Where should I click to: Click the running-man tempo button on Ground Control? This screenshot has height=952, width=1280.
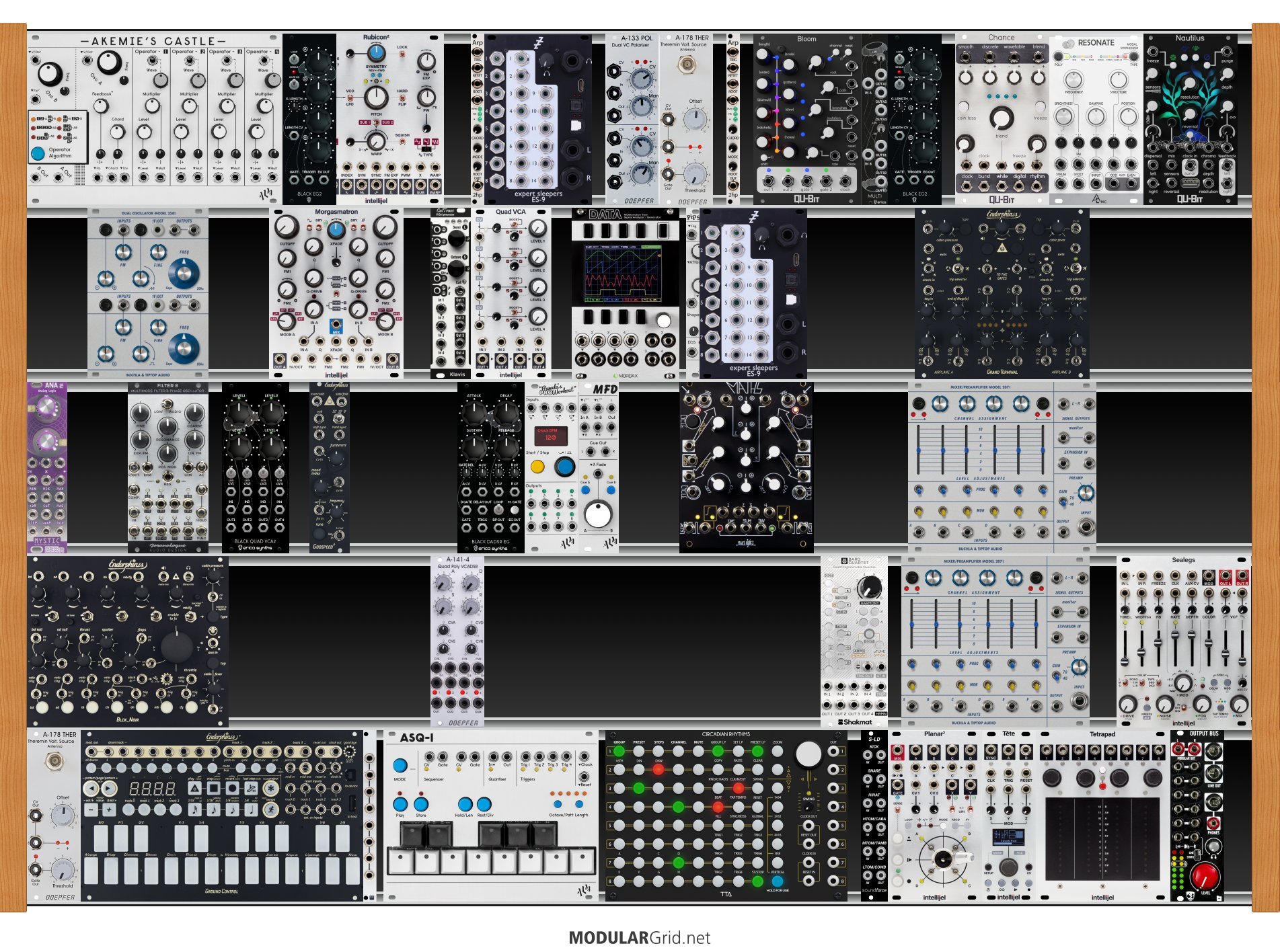click(x=270, y=809)
